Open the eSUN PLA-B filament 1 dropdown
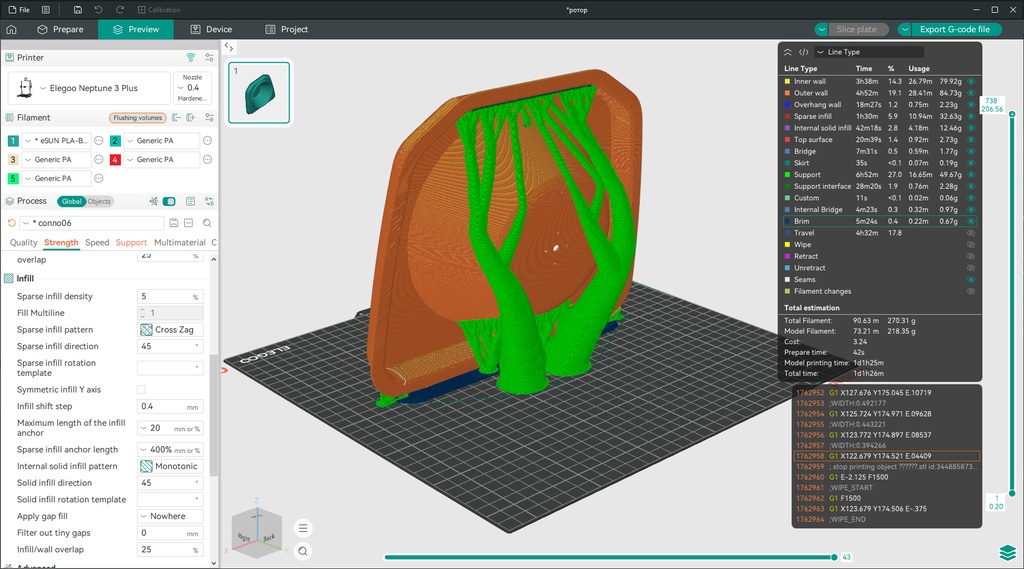The width and height of the screenshot is (1024, 569). tap(57, 140)
